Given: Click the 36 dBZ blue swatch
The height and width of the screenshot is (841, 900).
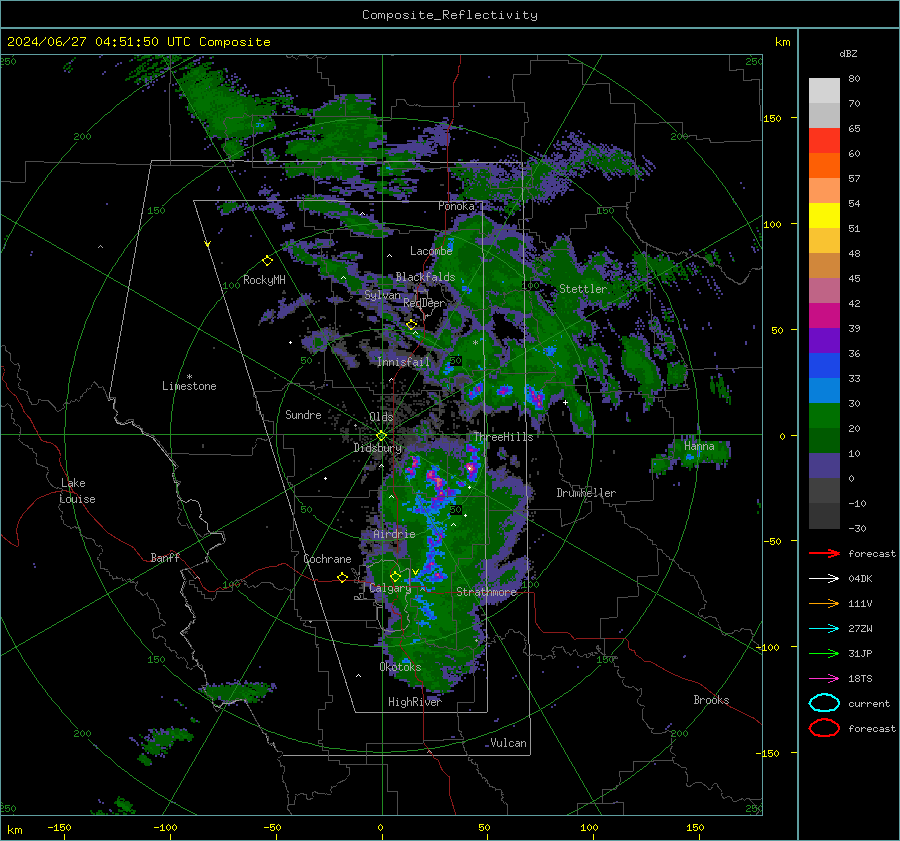Looking at the screenshot, I should [x=824, y=366].
